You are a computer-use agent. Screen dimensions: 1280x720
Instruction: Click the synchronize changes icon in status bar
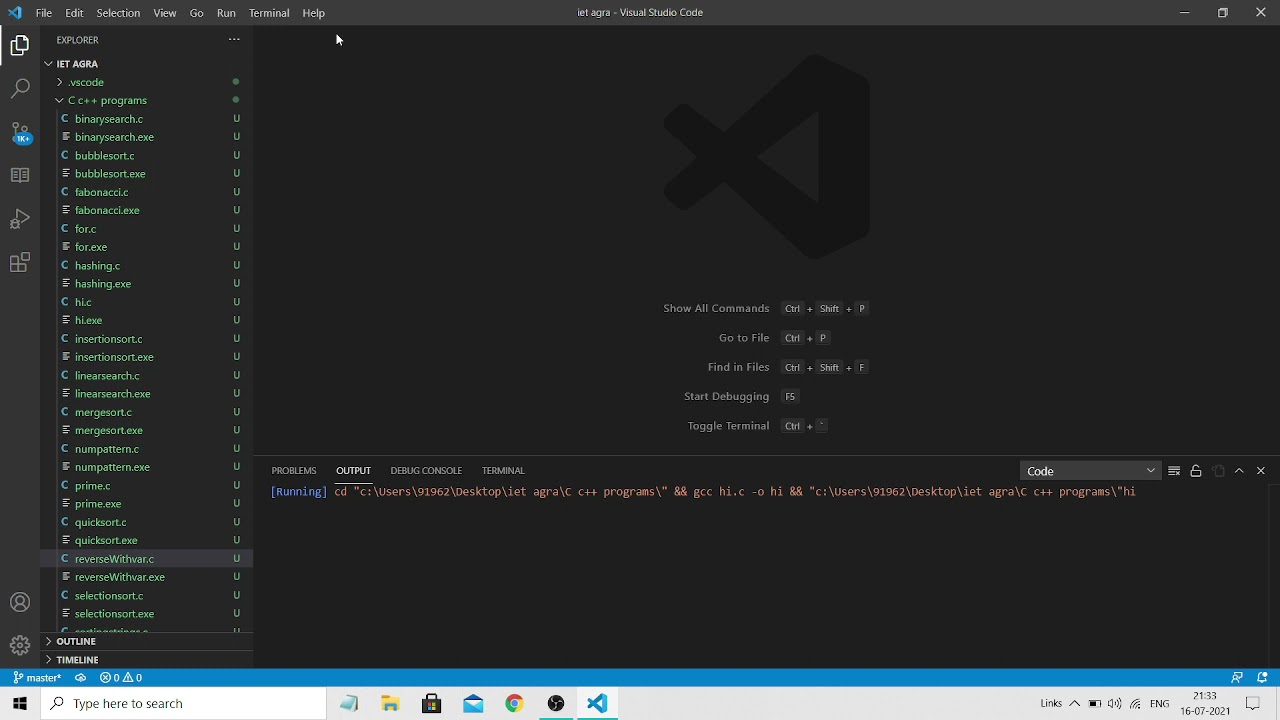pos(80,678)
